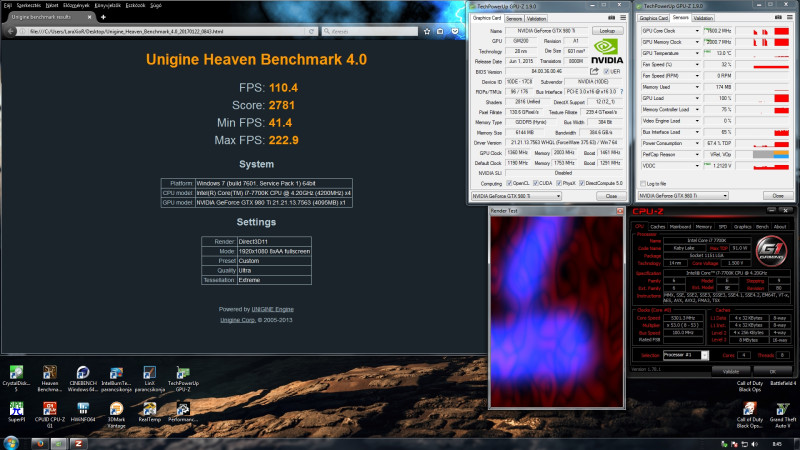Open GPU selector dropdown in Graphics Card window

[516, 196]
